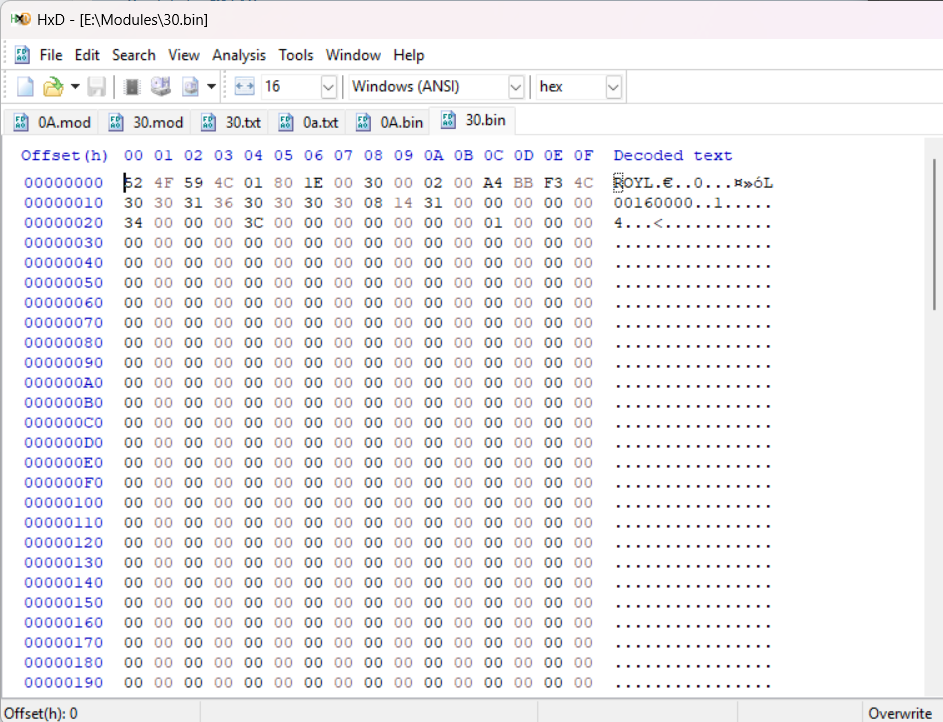Click the column header 08

[373, 156]
